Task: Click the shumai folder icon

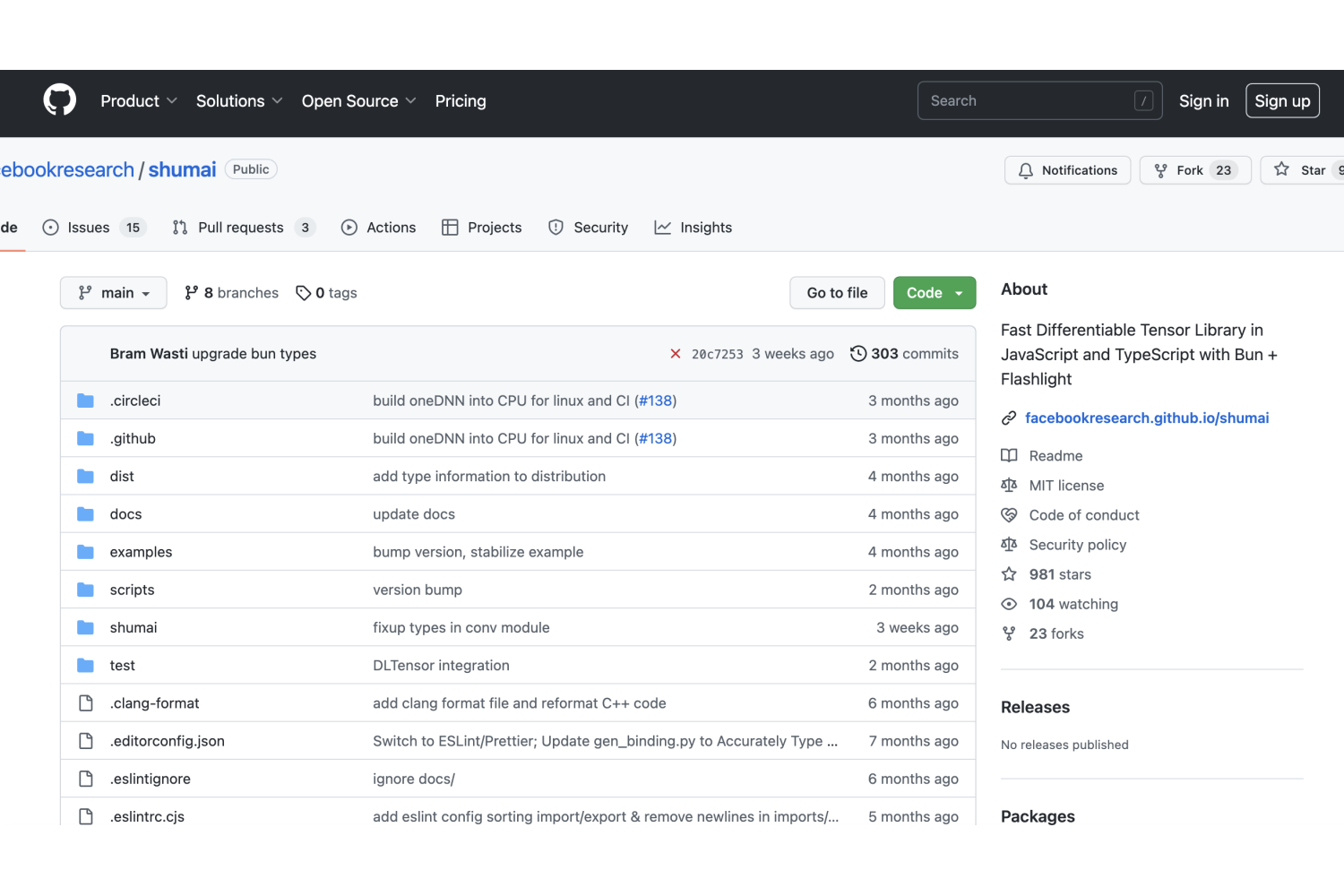Action: click(85, 627)
